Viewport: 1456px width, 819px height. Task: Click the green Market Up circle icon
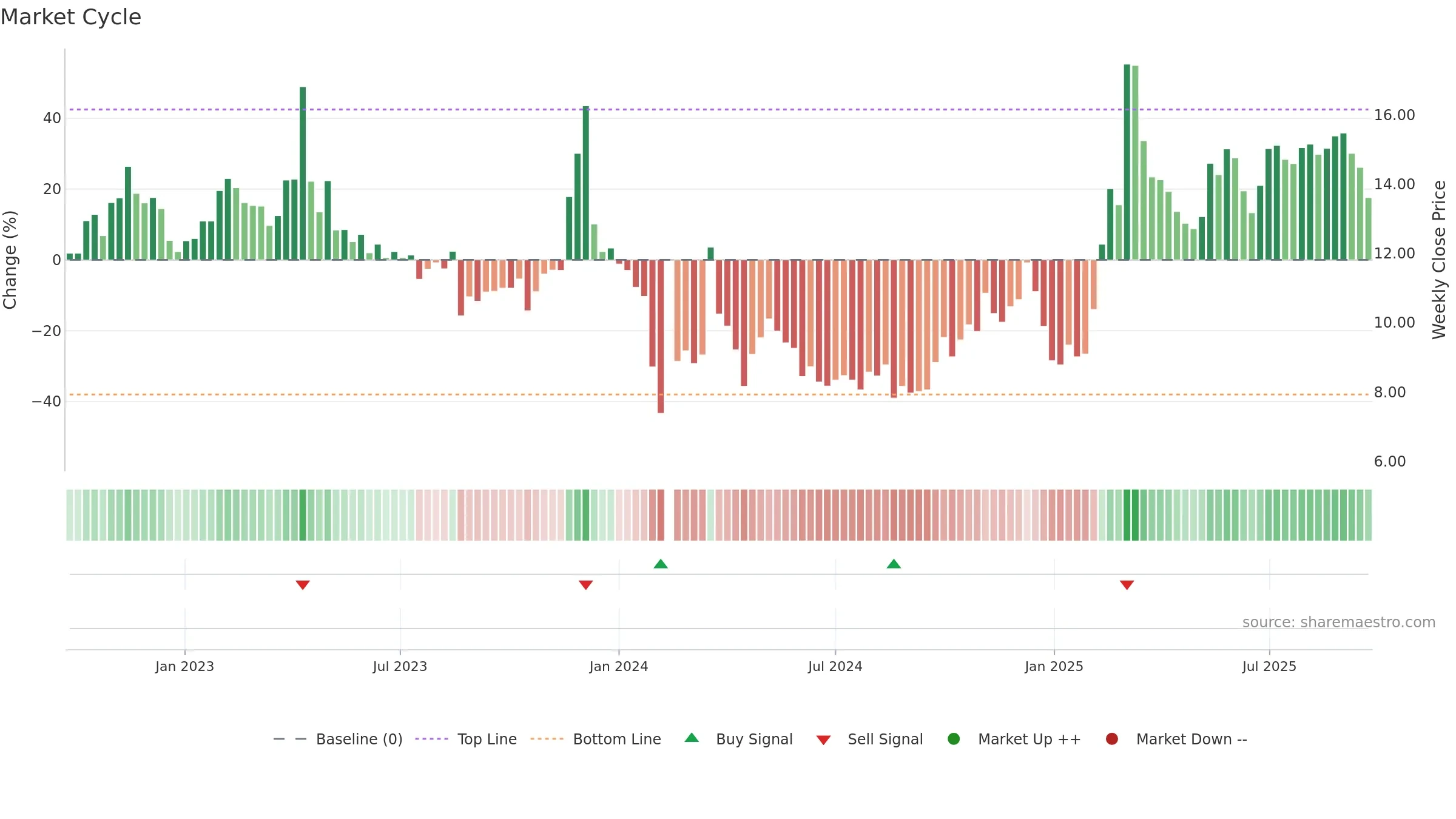[954, 739]
